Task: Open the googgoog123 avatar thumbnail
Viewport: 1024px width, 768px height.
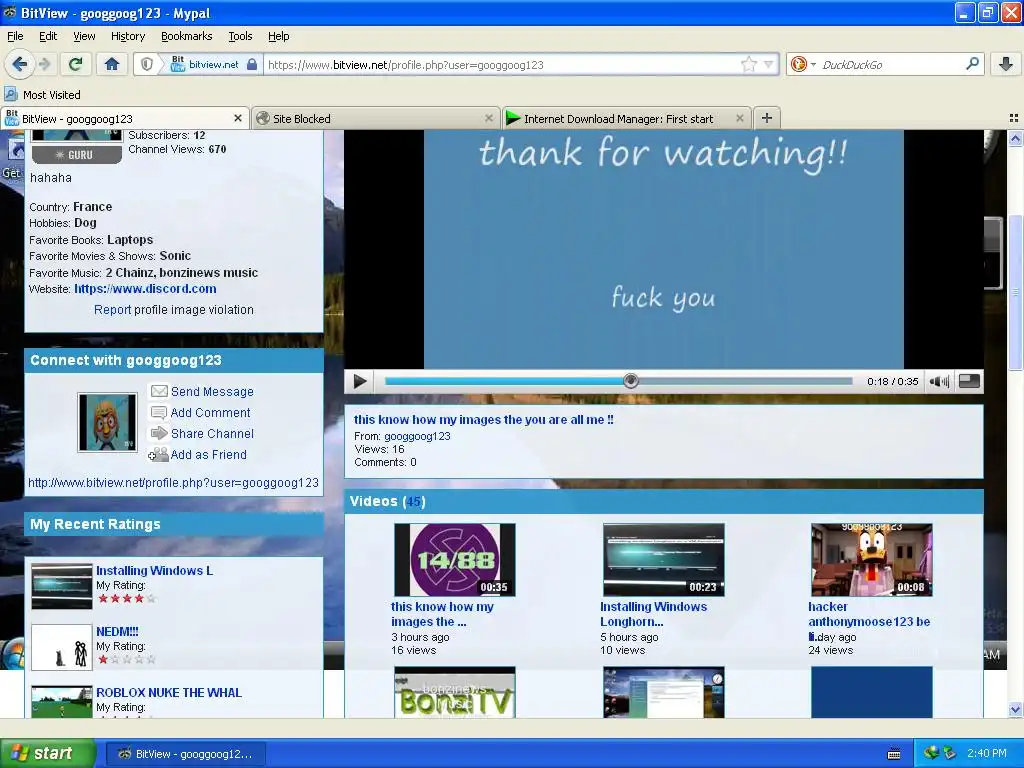Action: (x=107, y=422)
